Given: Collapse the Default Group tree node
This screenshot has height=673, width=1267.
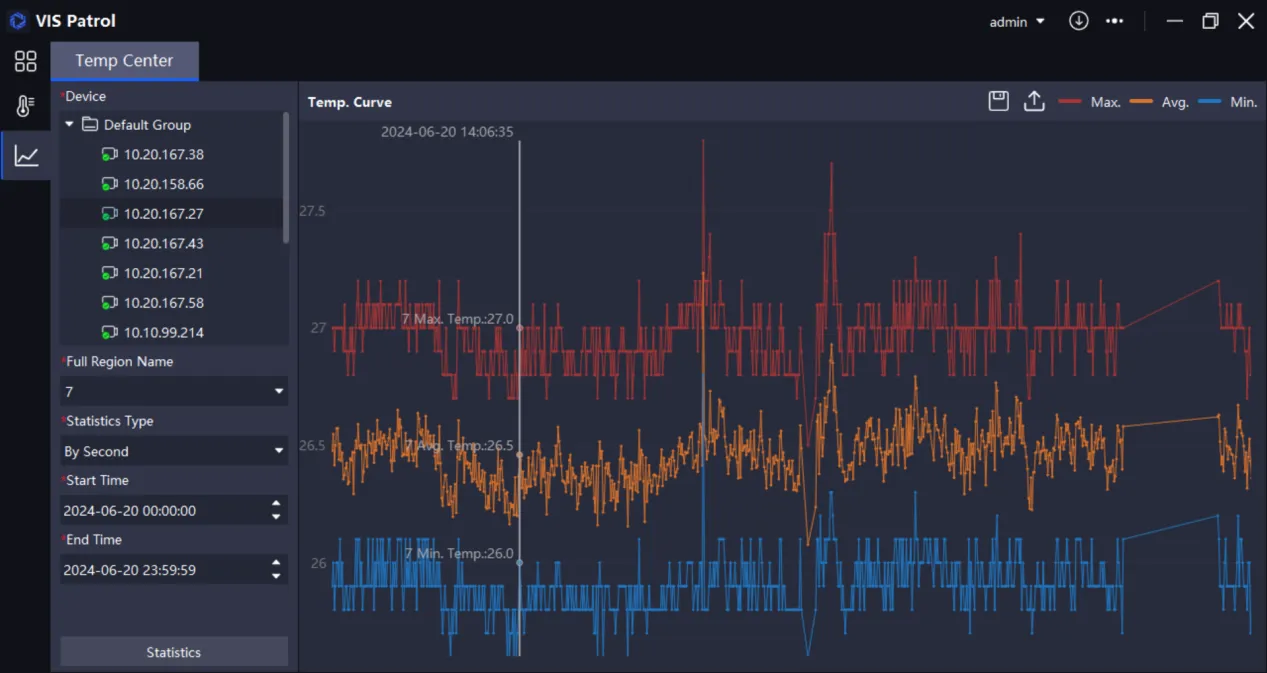Looking at the screenshot, I should [x=69, y=125].
